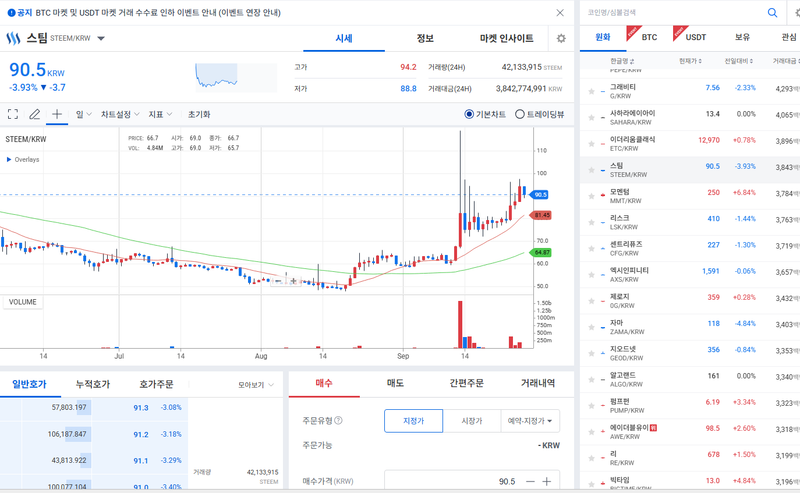The height and width of the screenshot is (493, 800).
Task: Open the STEEM/KRW coin selector dropdown
Action: click(x=101, y=38)
